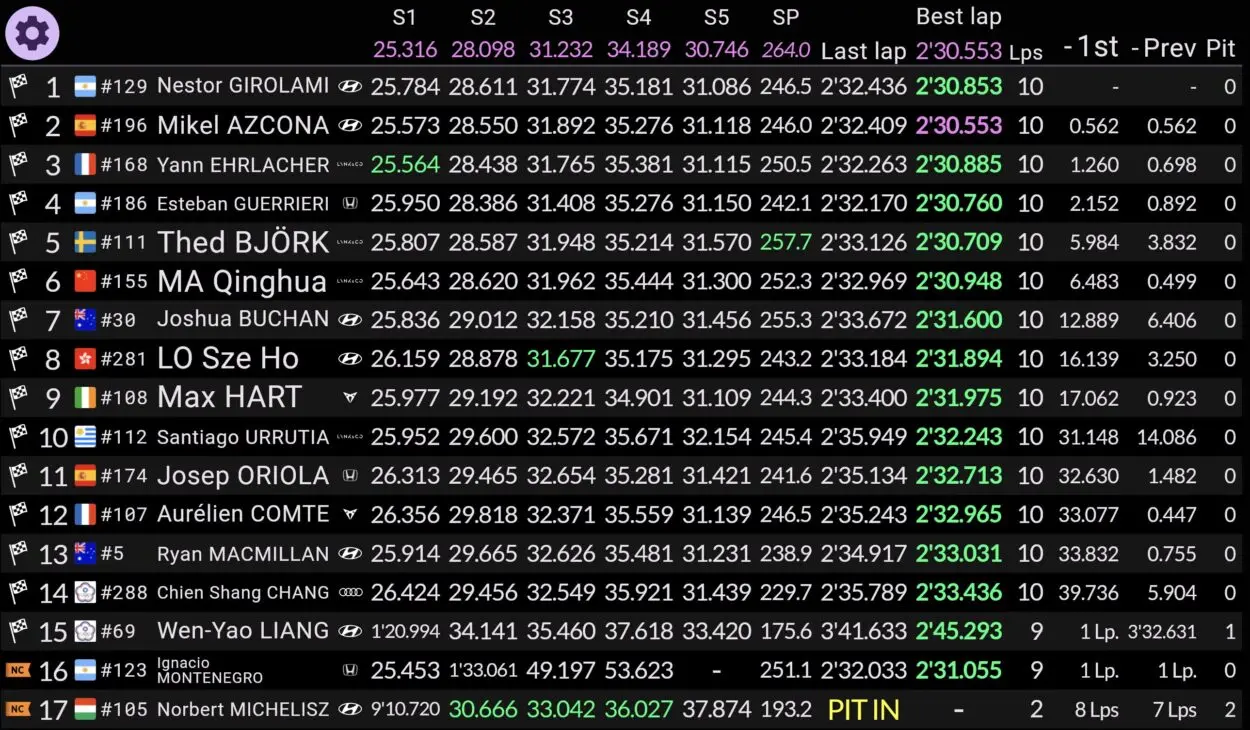Click the Honda logo beside Esteban Guerrieri
Screen dimensions: 1250x730
tap(349, 203)
